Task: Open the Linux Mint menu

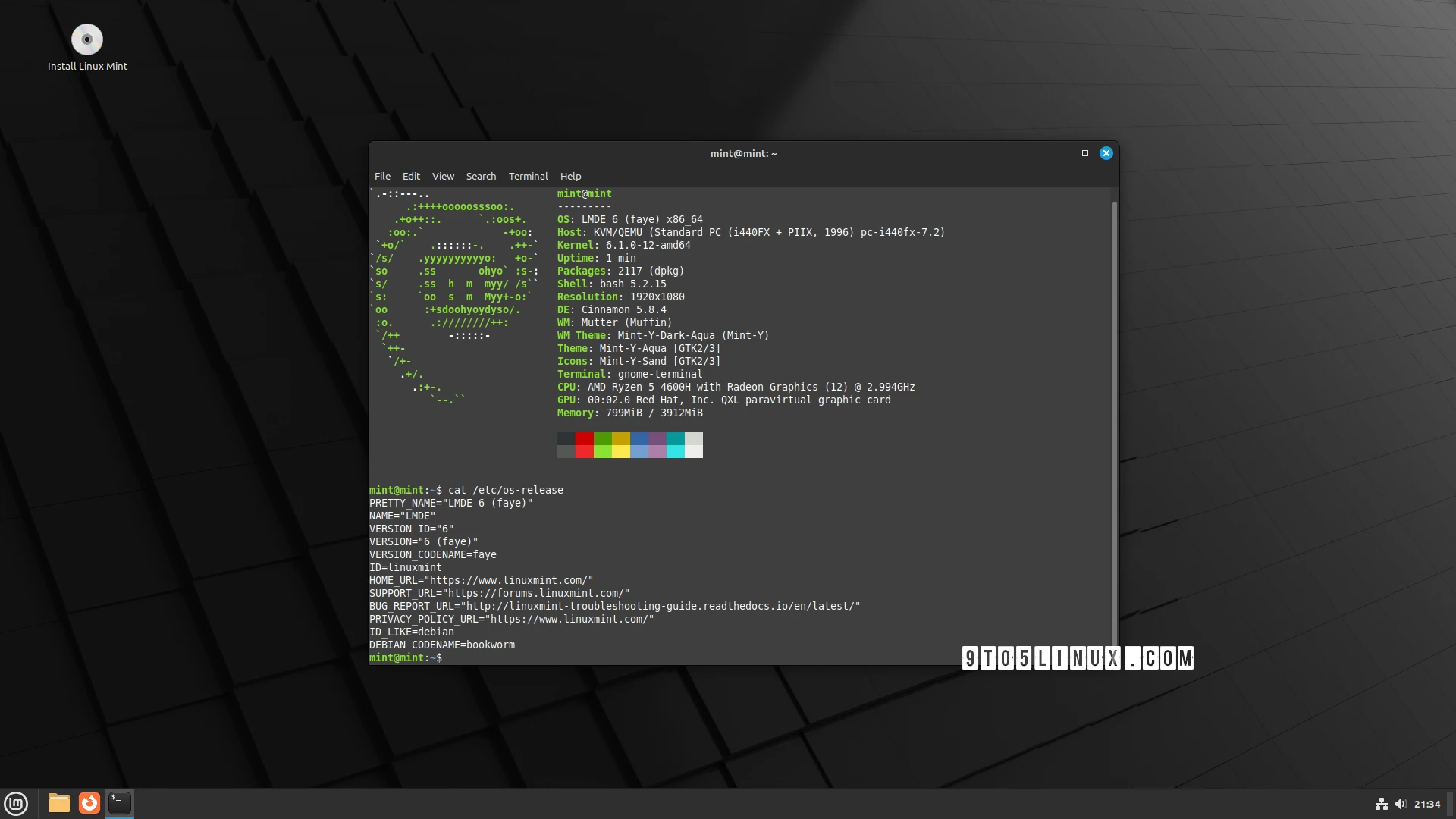Action: point(16,803)
